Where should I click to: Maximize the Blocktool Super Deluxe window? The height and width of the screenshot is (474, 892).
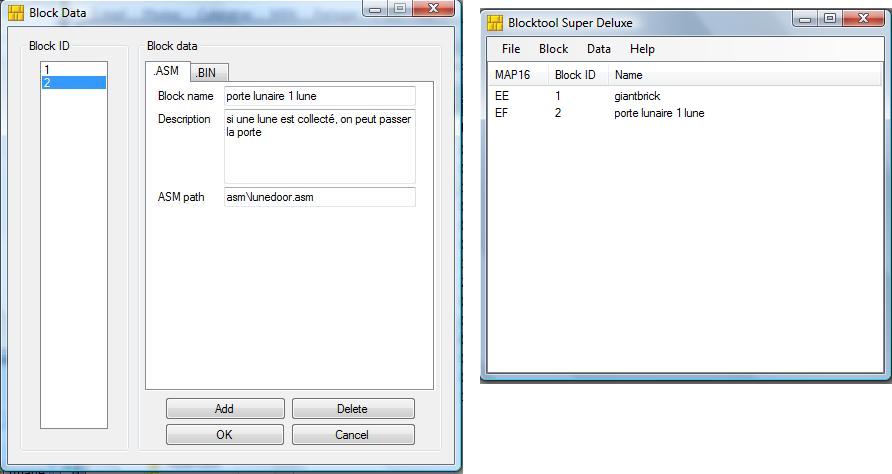click(x=831, y=18)
